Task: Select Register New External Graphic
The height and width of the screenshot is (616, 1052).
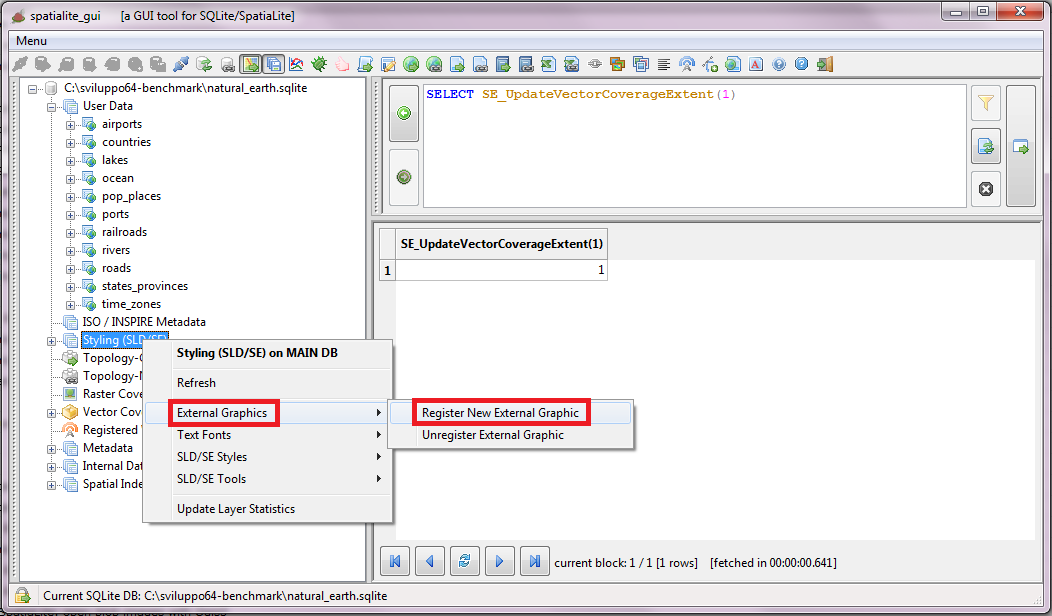Action: coord(511,413)
